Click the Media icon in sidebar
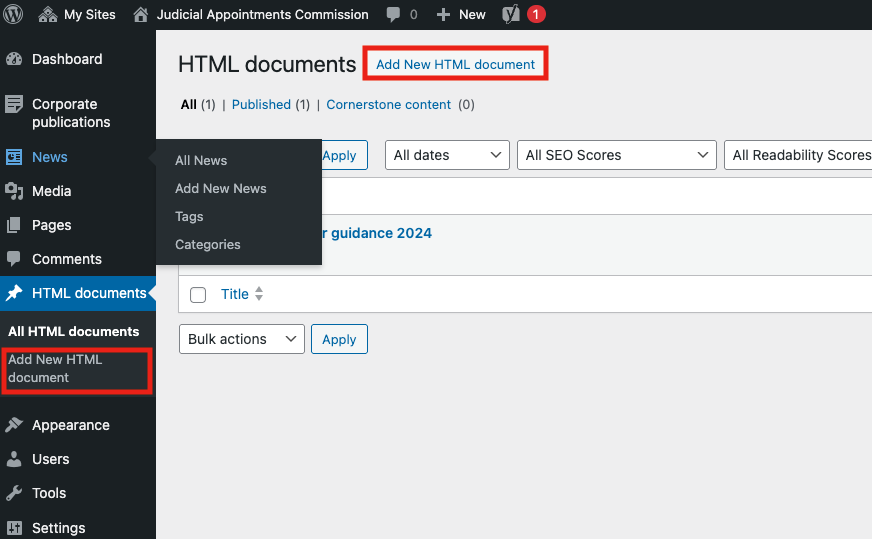872x539 pixels. tap(14, 191)
